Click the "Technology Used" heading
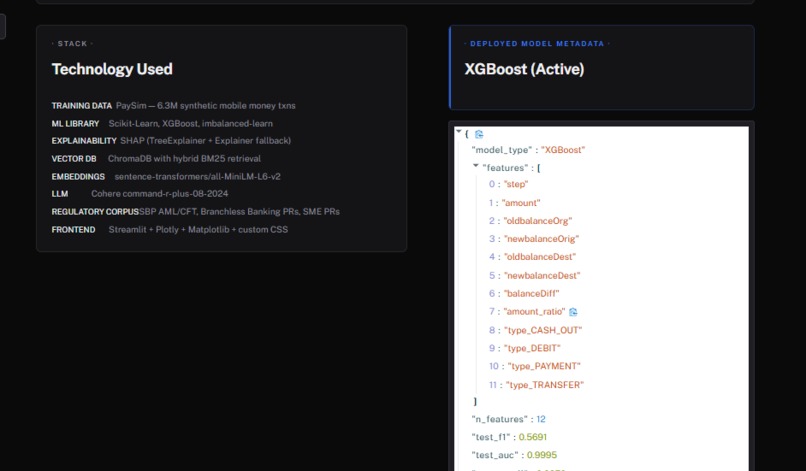This screenshot has height=471, width=806. (112, 69)
